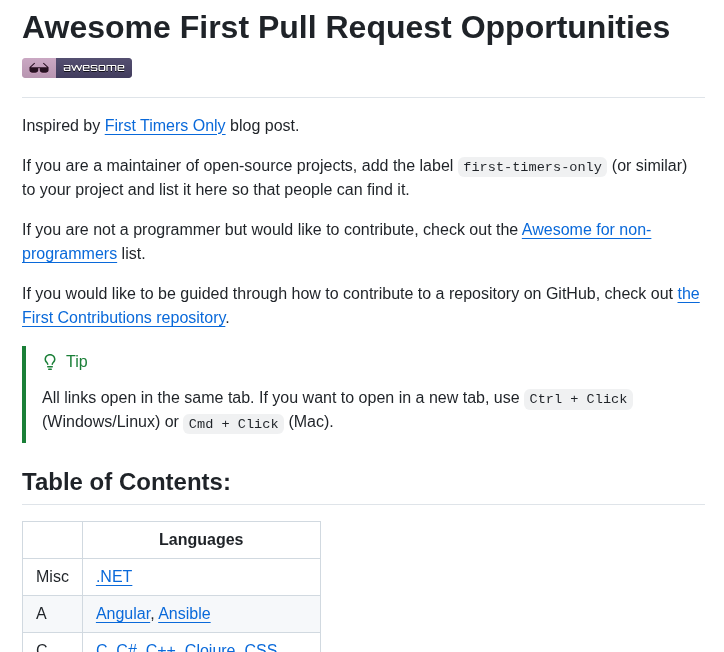Open the CSS link in the table
Screen dimensions: 724x652
(260, 647)
